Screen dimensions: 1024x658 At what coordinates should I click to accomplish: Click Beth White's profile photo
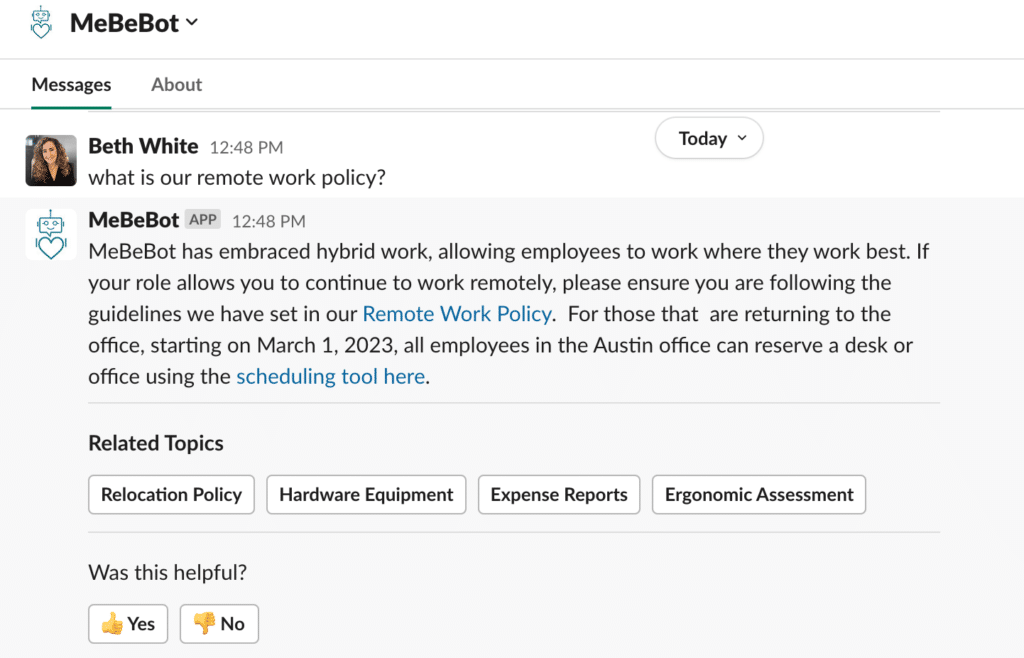pyautogui.click(x=51, y=161)
